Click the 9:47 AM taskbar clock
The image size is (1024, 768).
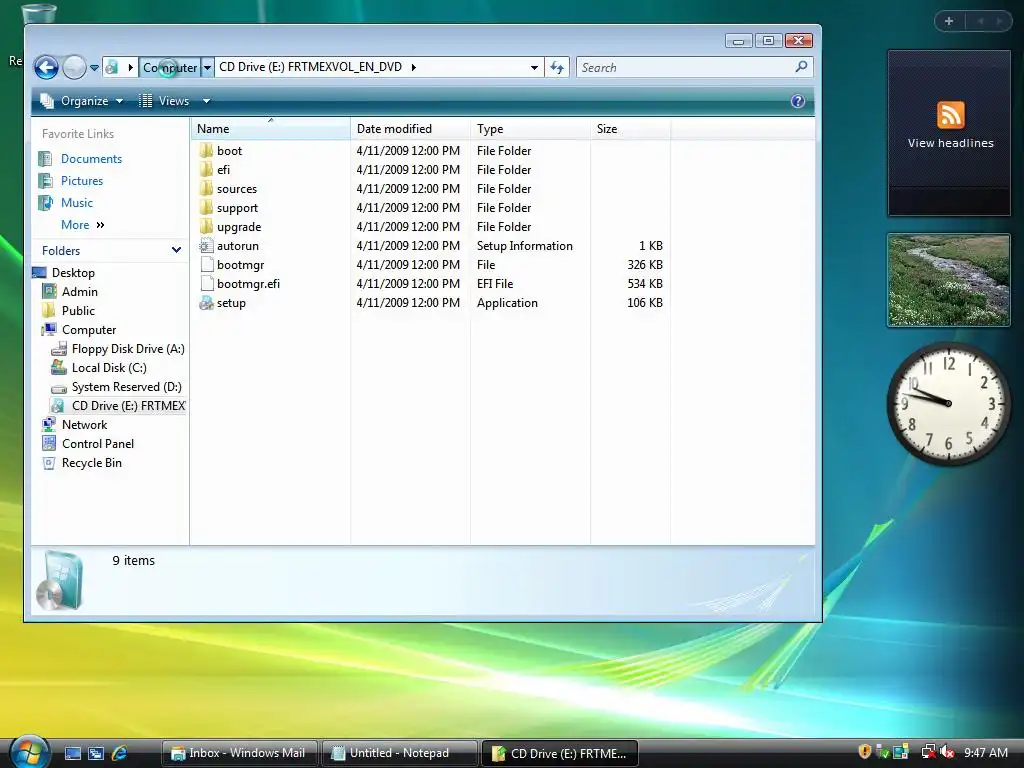986,752
